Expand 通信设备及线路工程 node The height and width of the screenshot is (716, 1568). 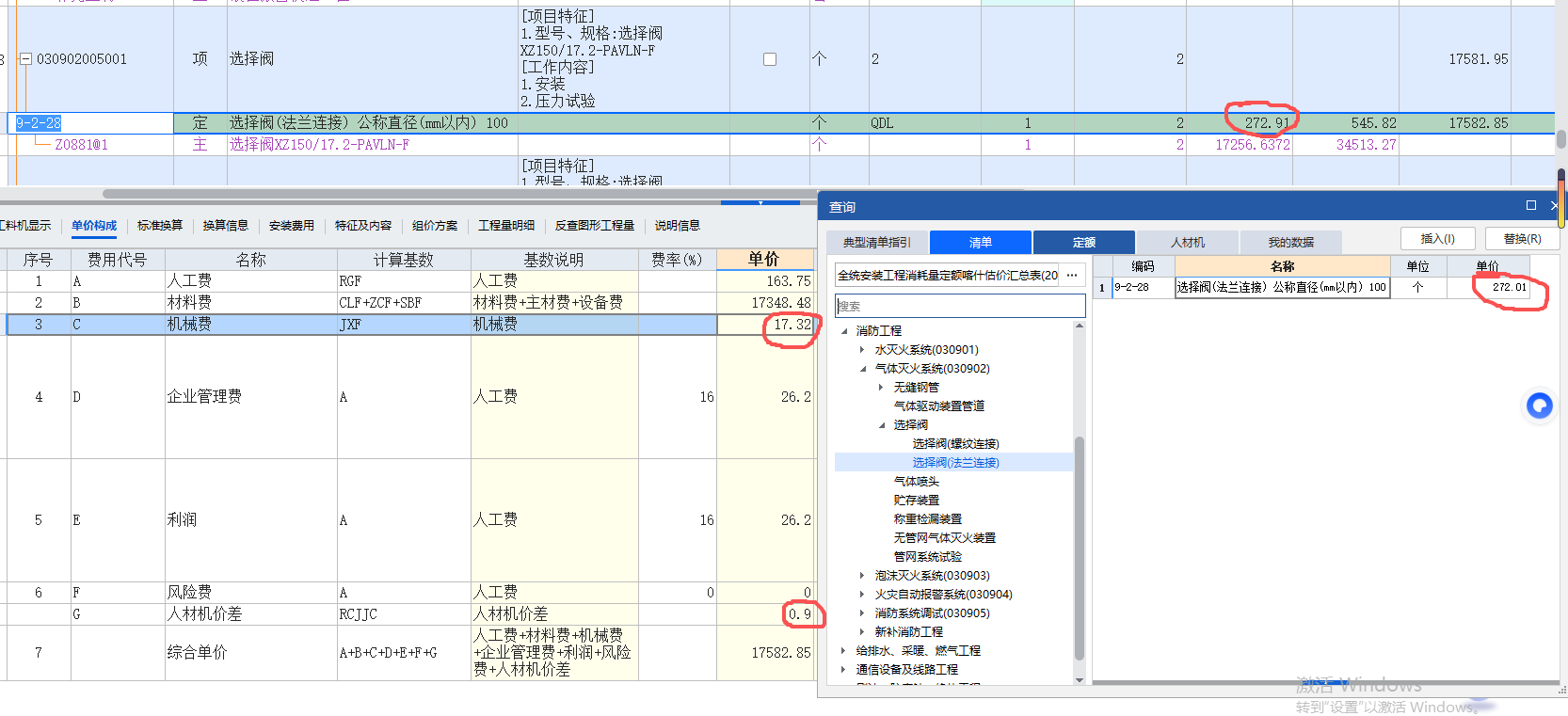(843, 670)
